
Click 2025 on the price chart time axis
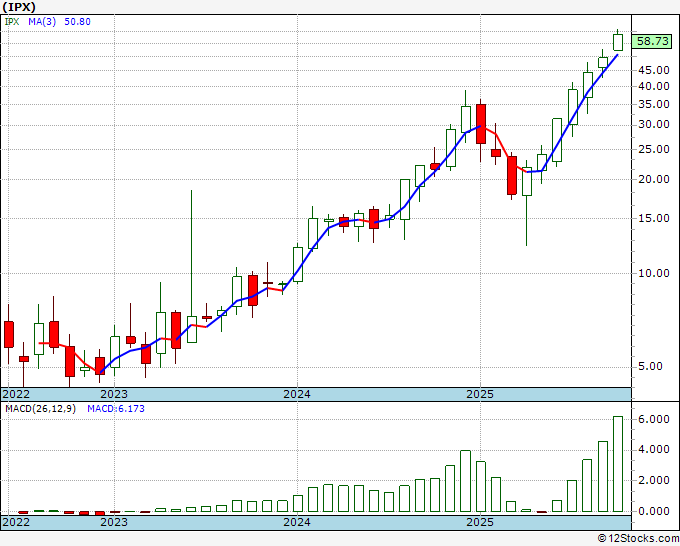click(x=480, y=394)
